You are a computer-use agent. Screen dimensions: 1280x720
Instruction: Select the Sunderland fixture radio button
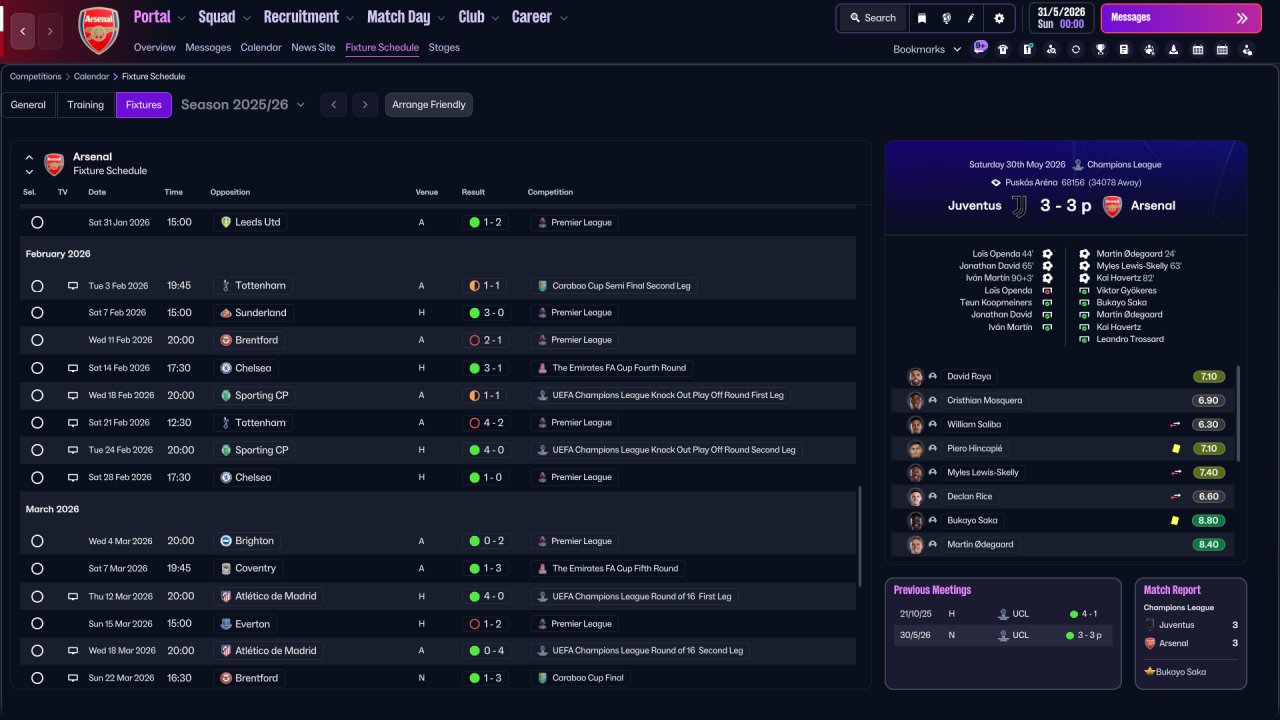point(37,313)
